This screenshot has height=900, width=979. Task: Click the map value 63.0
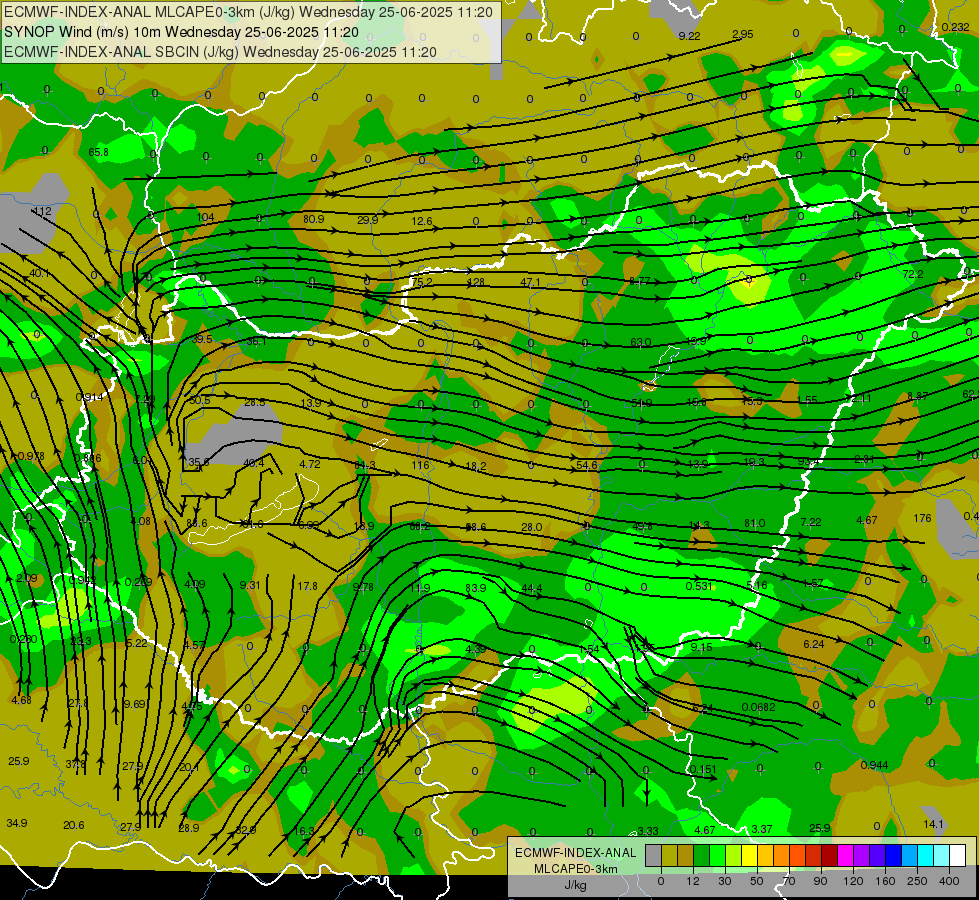641,342
